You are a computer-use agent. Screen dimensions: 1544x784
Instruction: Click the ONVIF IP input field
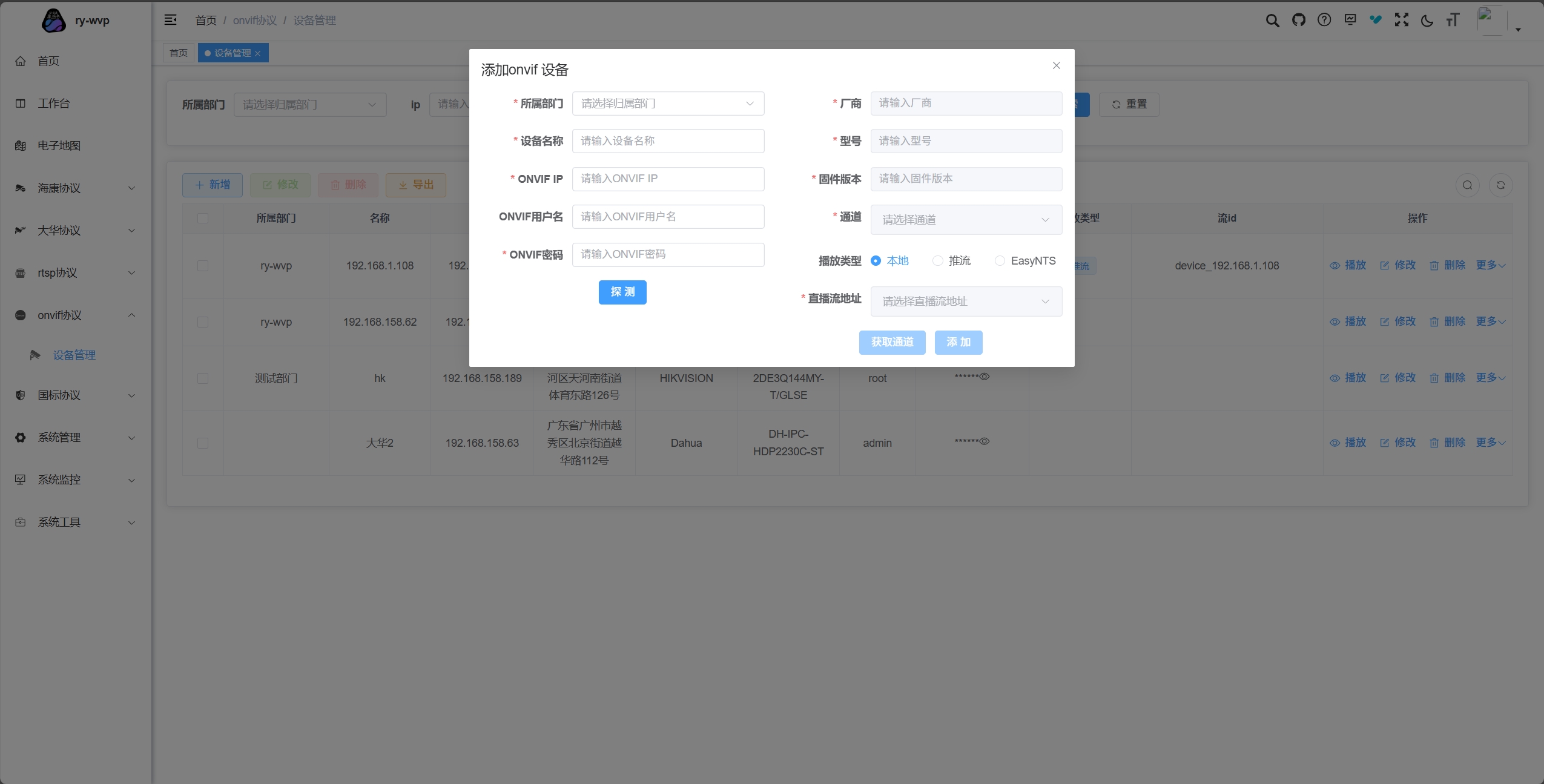[x=668, y=179]
